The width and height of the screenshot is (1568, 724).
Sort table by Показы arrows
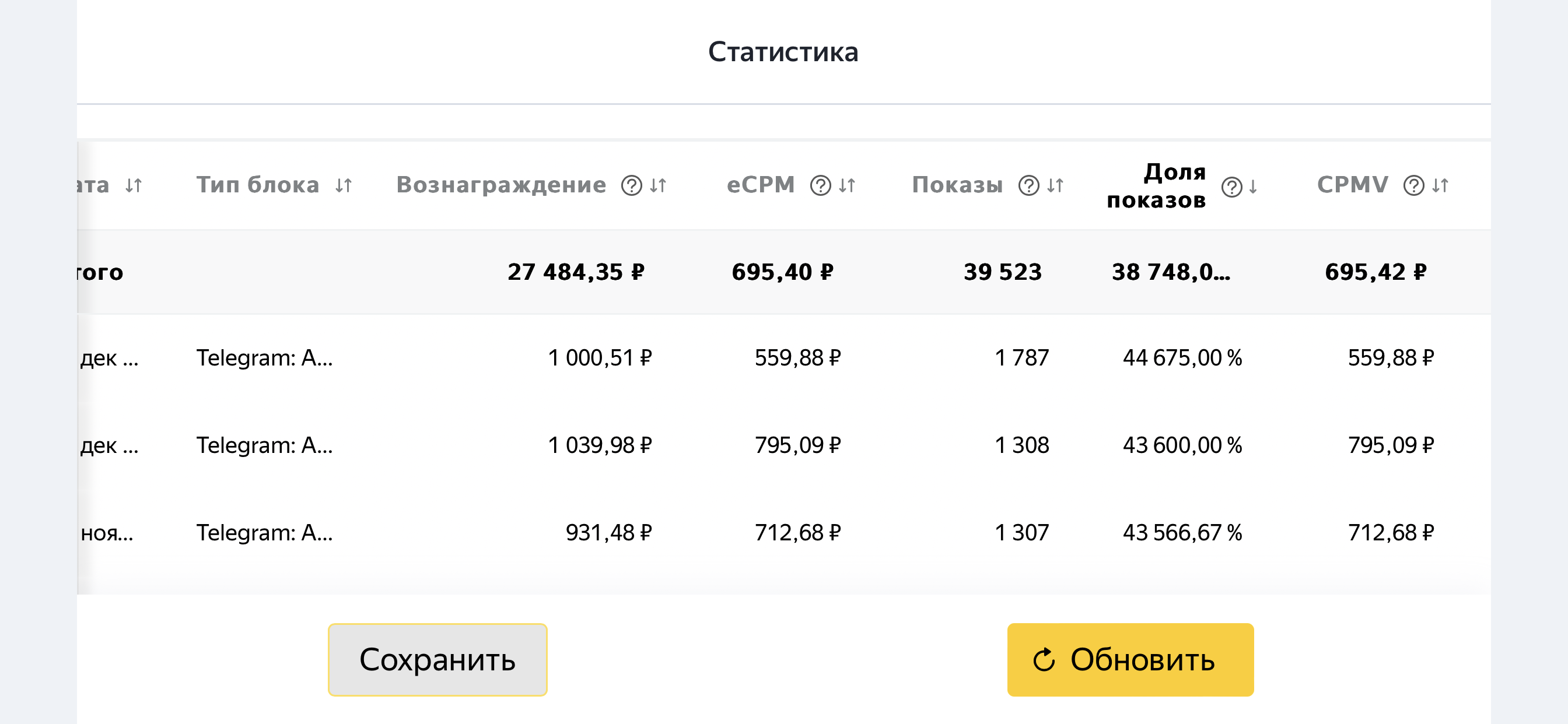click(1055, 185)
